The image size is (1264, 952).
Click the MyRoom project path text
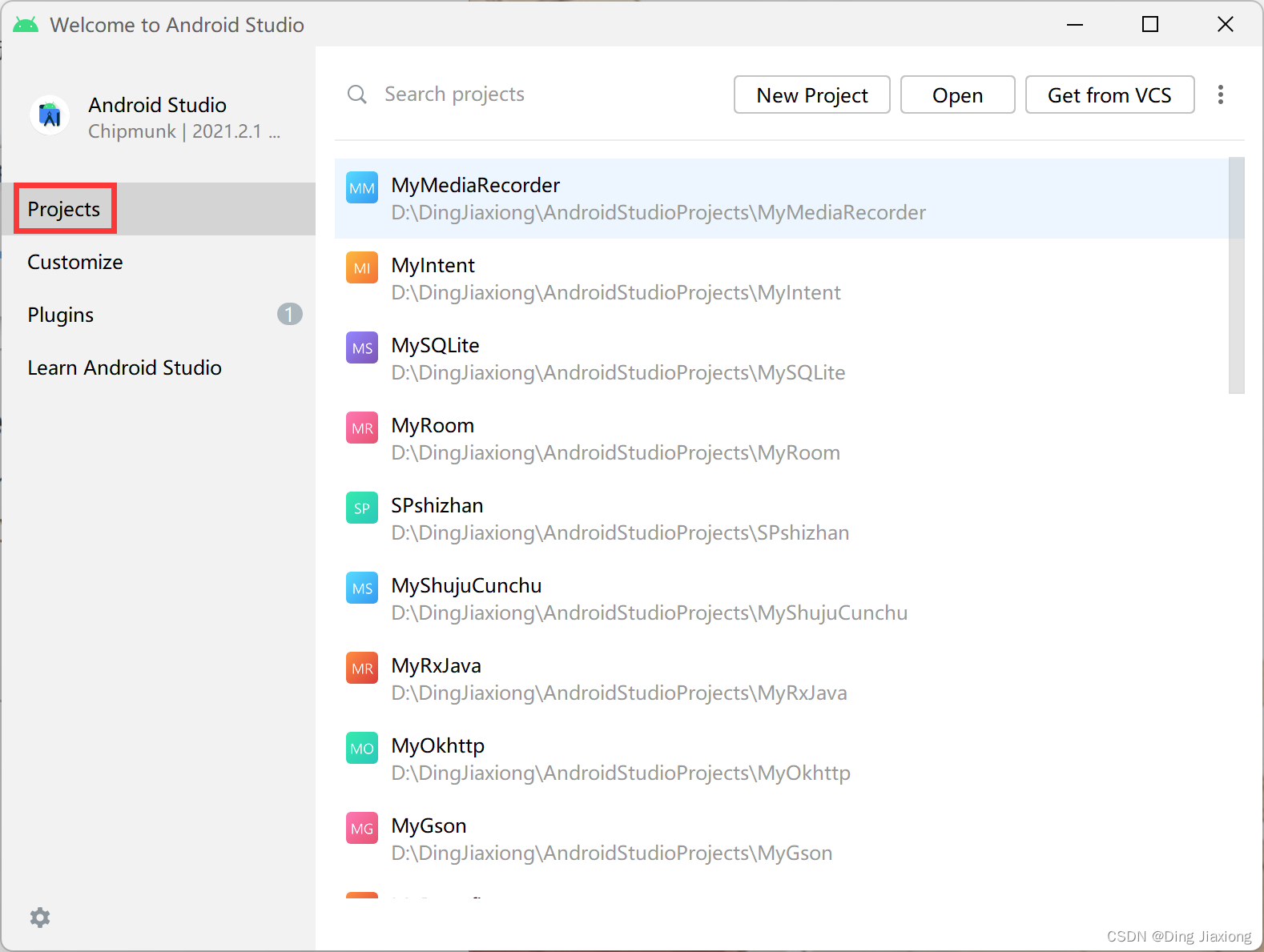(x=616, y=452)
